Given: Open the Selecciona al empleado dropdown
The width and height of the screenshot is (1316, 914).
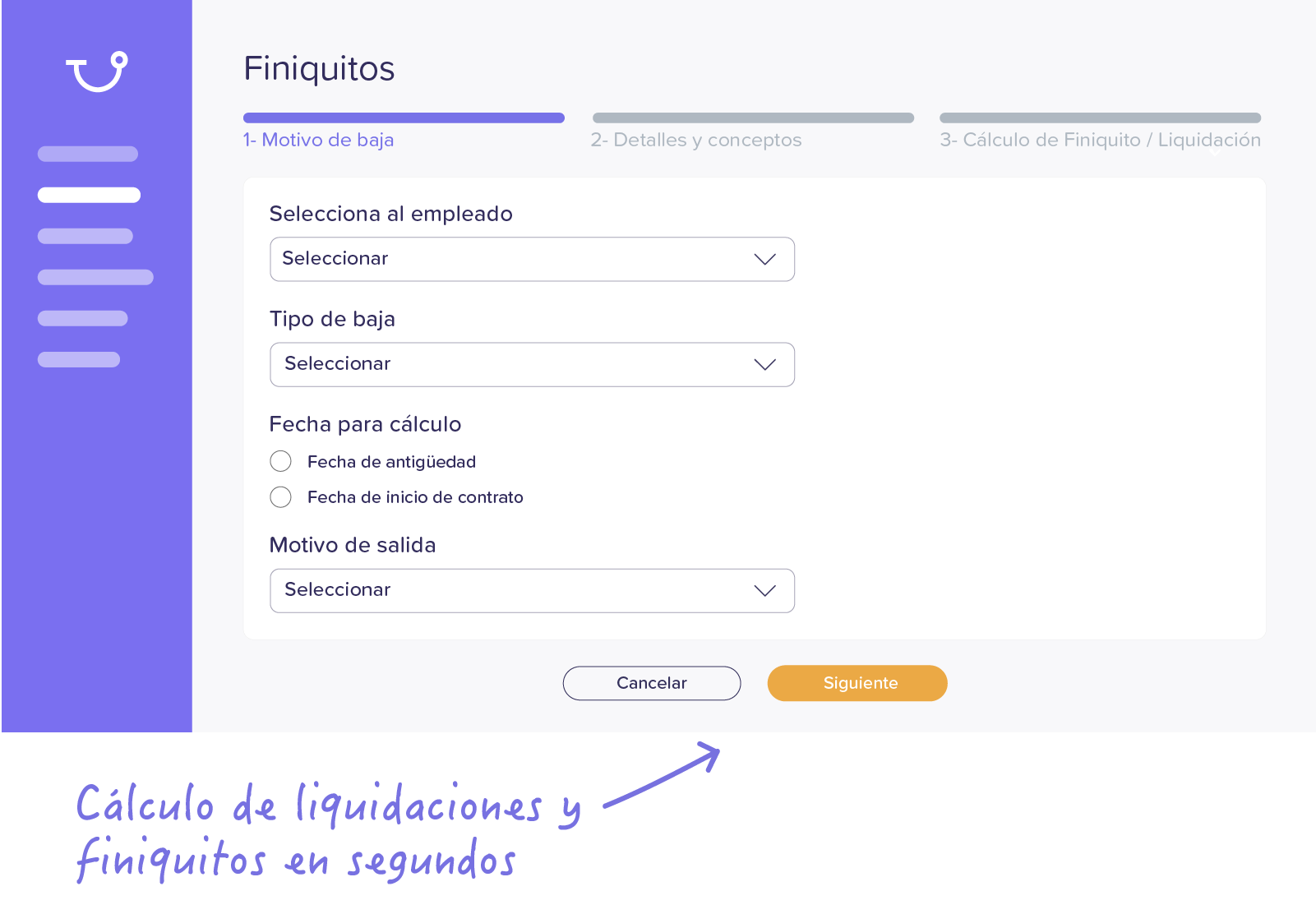Looking at the screenshot, I should (532, 259).
